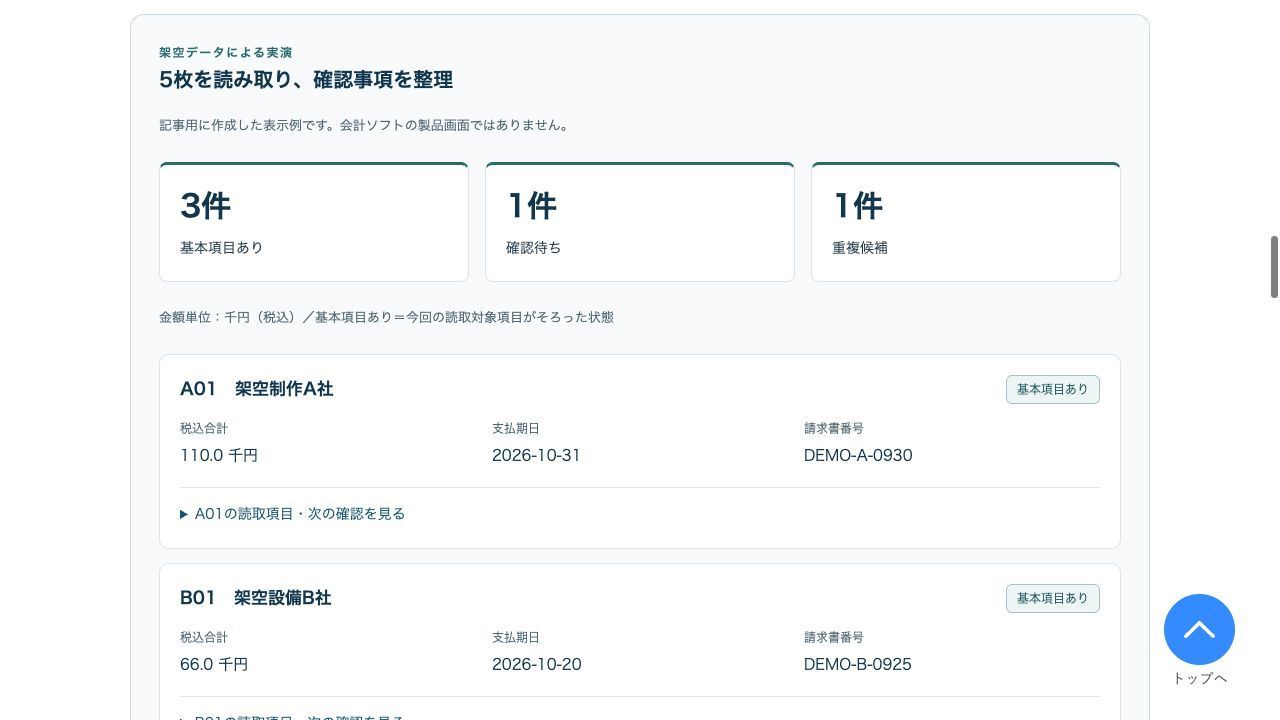Click the '請求書番号' label in A01 card
The image size is (1280, 720).
pyautogui.click(x=834, y=428)
